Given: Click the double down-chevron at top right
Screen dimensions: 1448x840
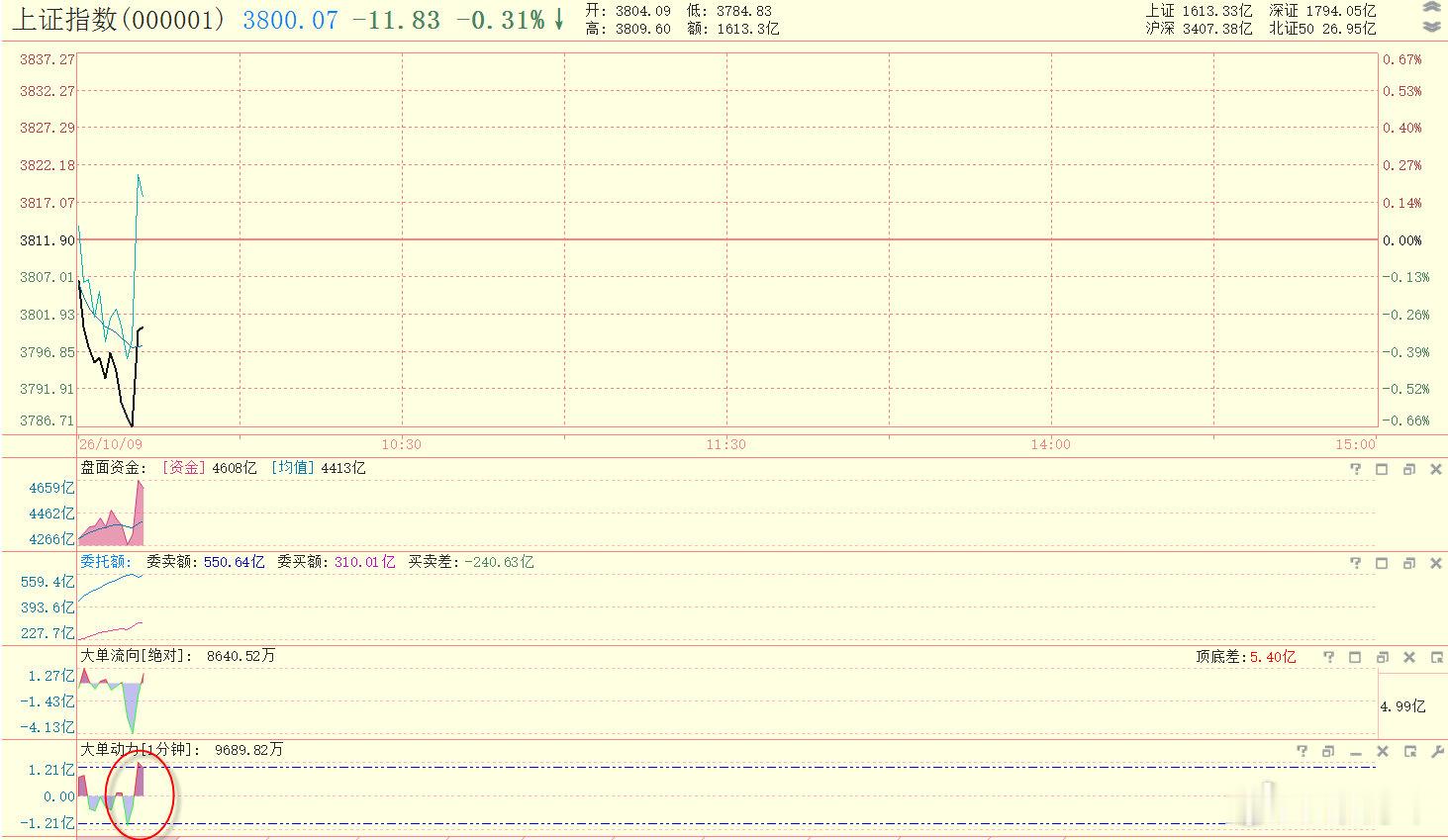Looking at the screenshot, I should pos(1431,27).
